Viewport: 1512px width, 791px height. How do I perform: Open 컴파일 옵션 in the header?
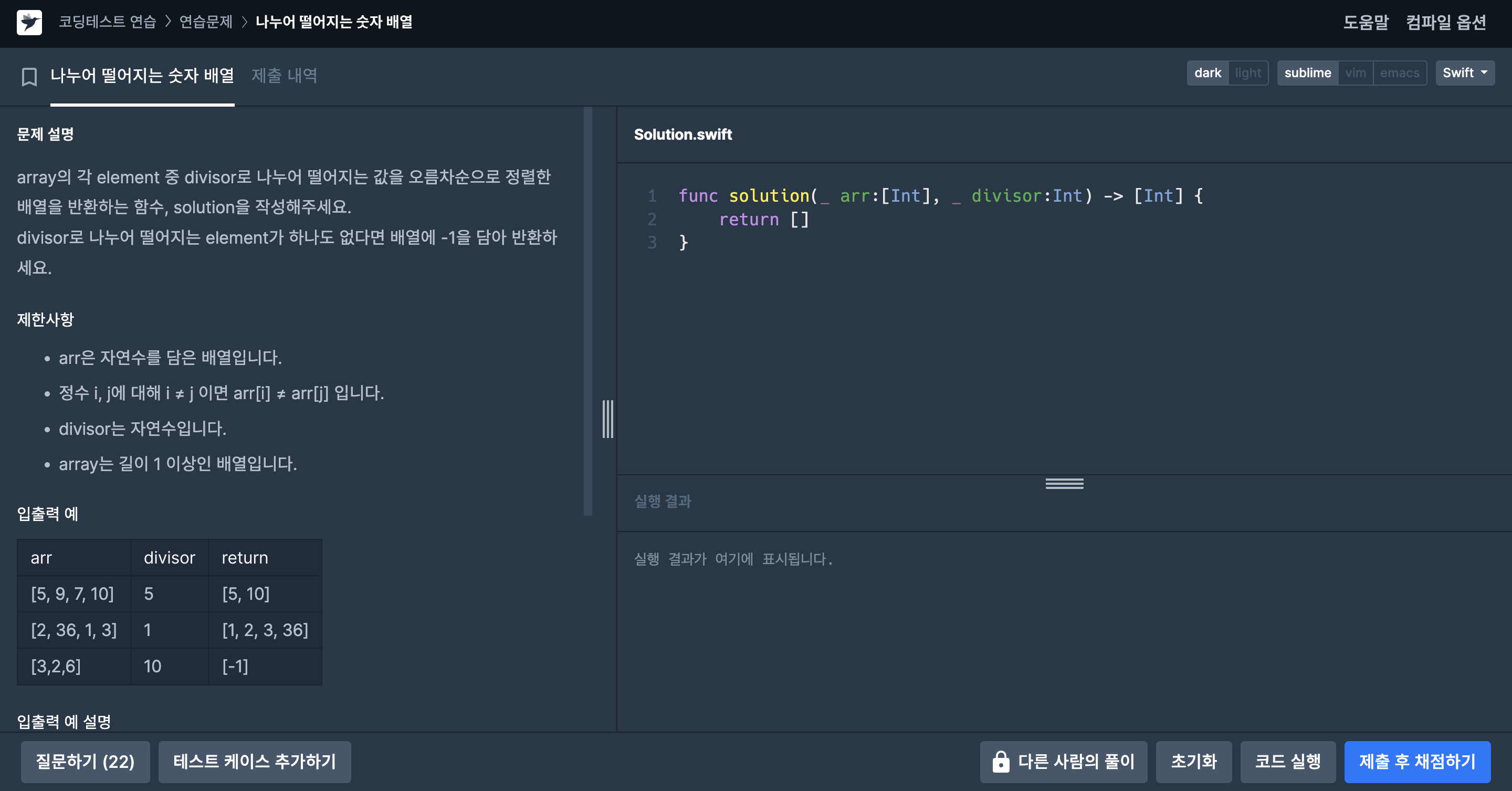[1446, 22]
